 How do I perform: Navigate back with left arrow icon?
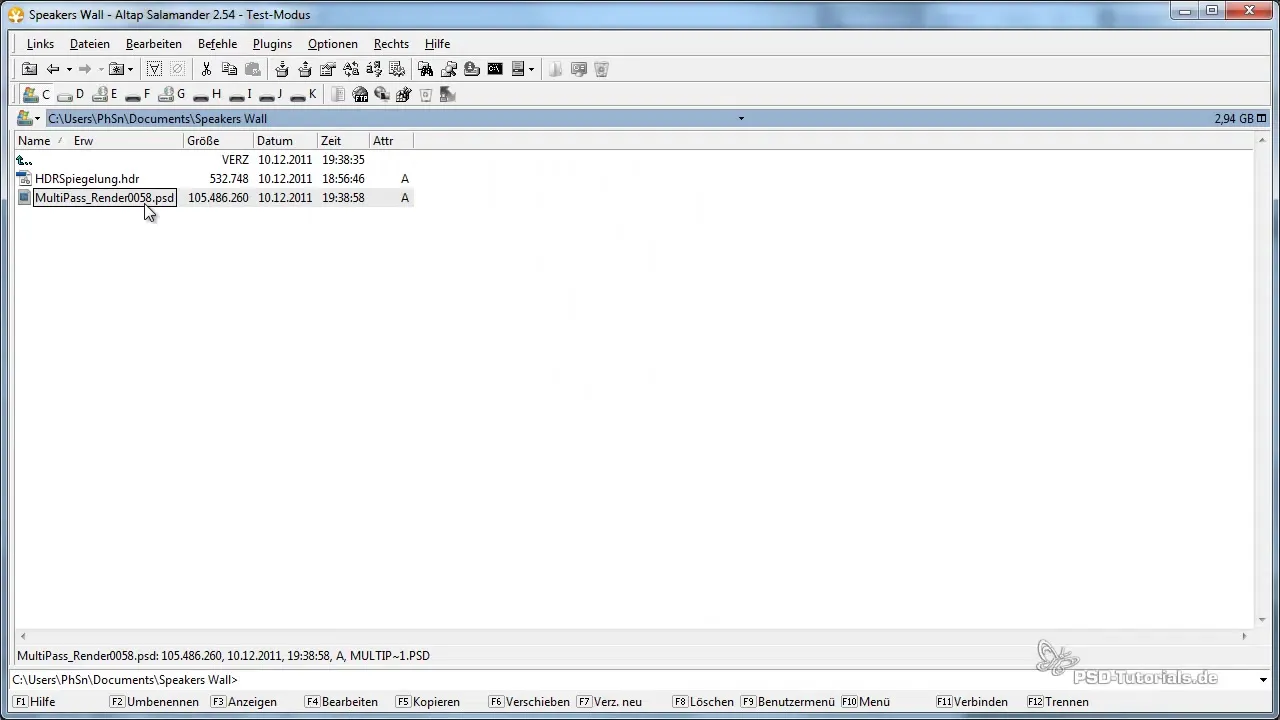click(x=53, y=69)
